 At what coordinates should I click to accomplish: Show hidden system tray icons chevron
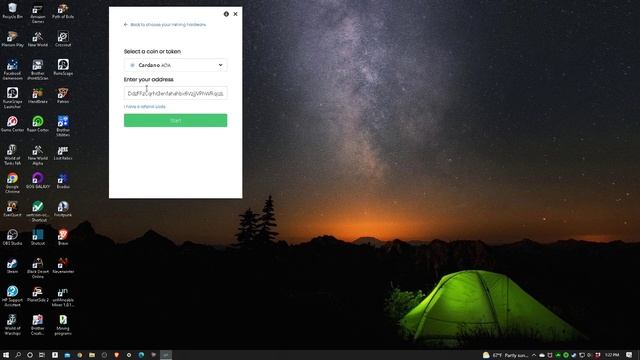pos(533,355)
